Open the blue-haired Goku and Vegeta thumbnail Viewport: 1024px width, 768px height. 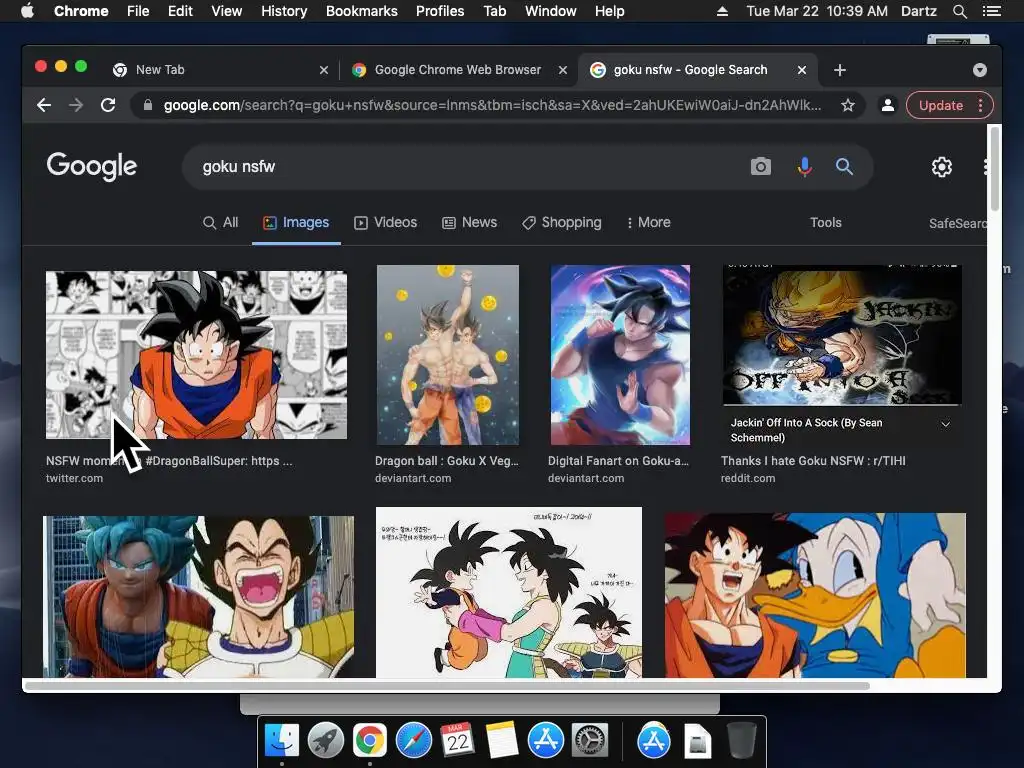199,597
